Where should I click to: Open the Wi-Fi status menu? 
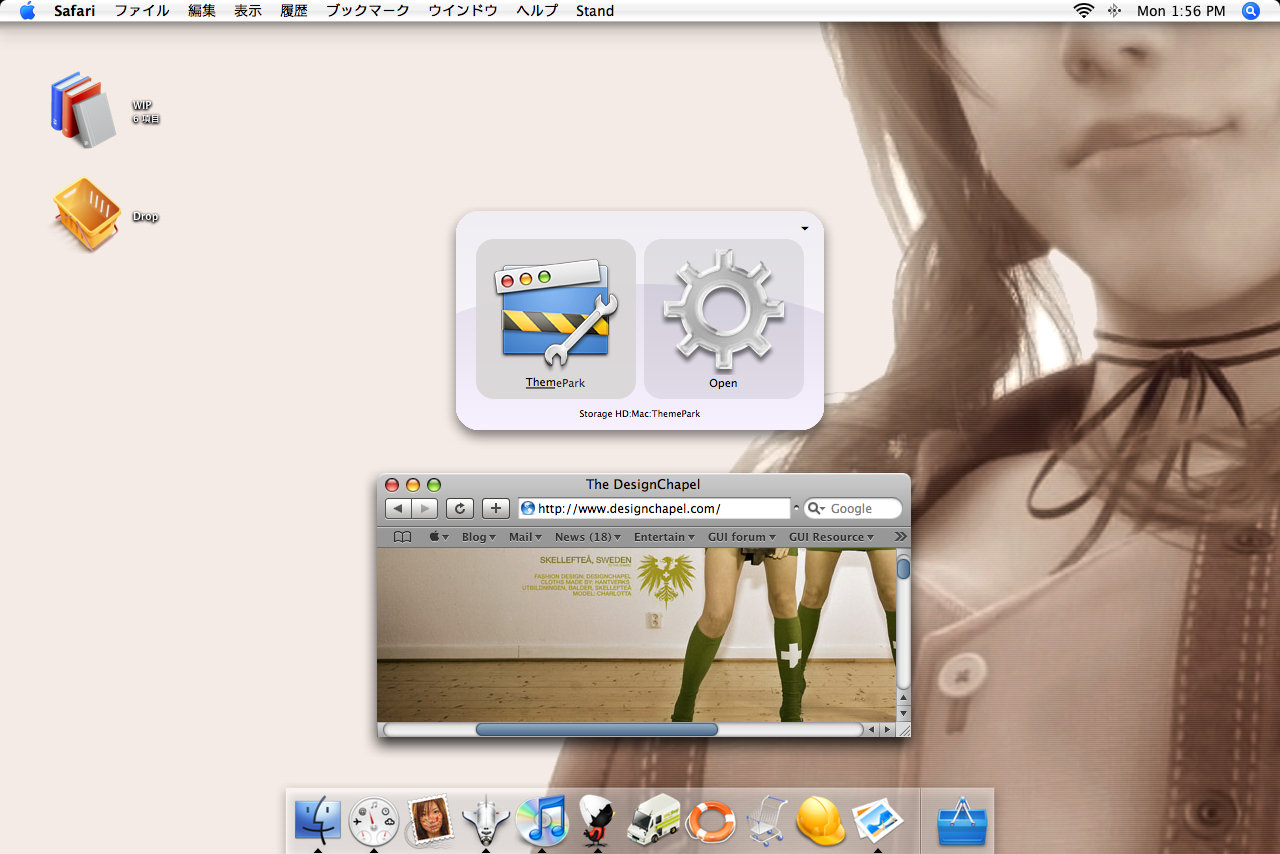click(x=1084, y=11)
